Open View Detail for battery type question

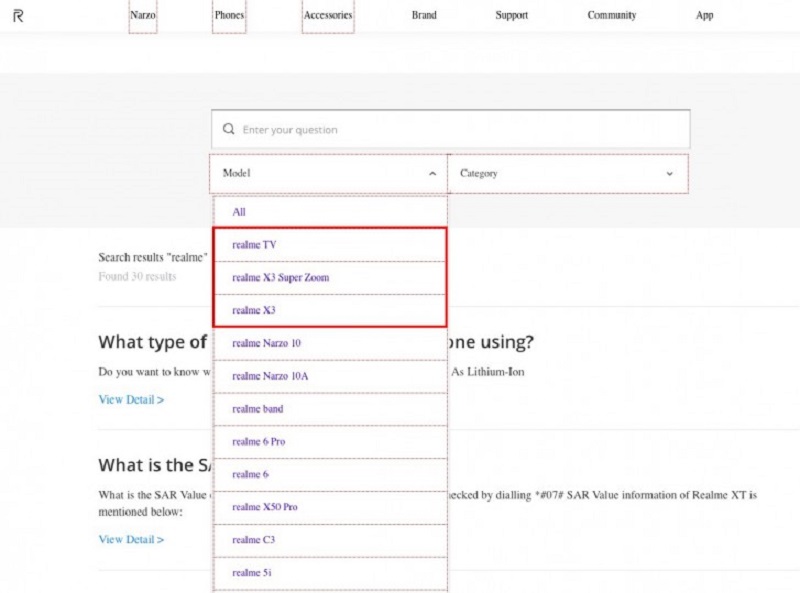click(x=131, y=400)
